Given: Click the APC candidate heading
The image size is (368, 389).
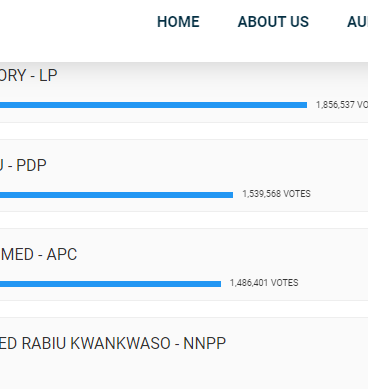Looking at the screenshot, I should [38, 254].
